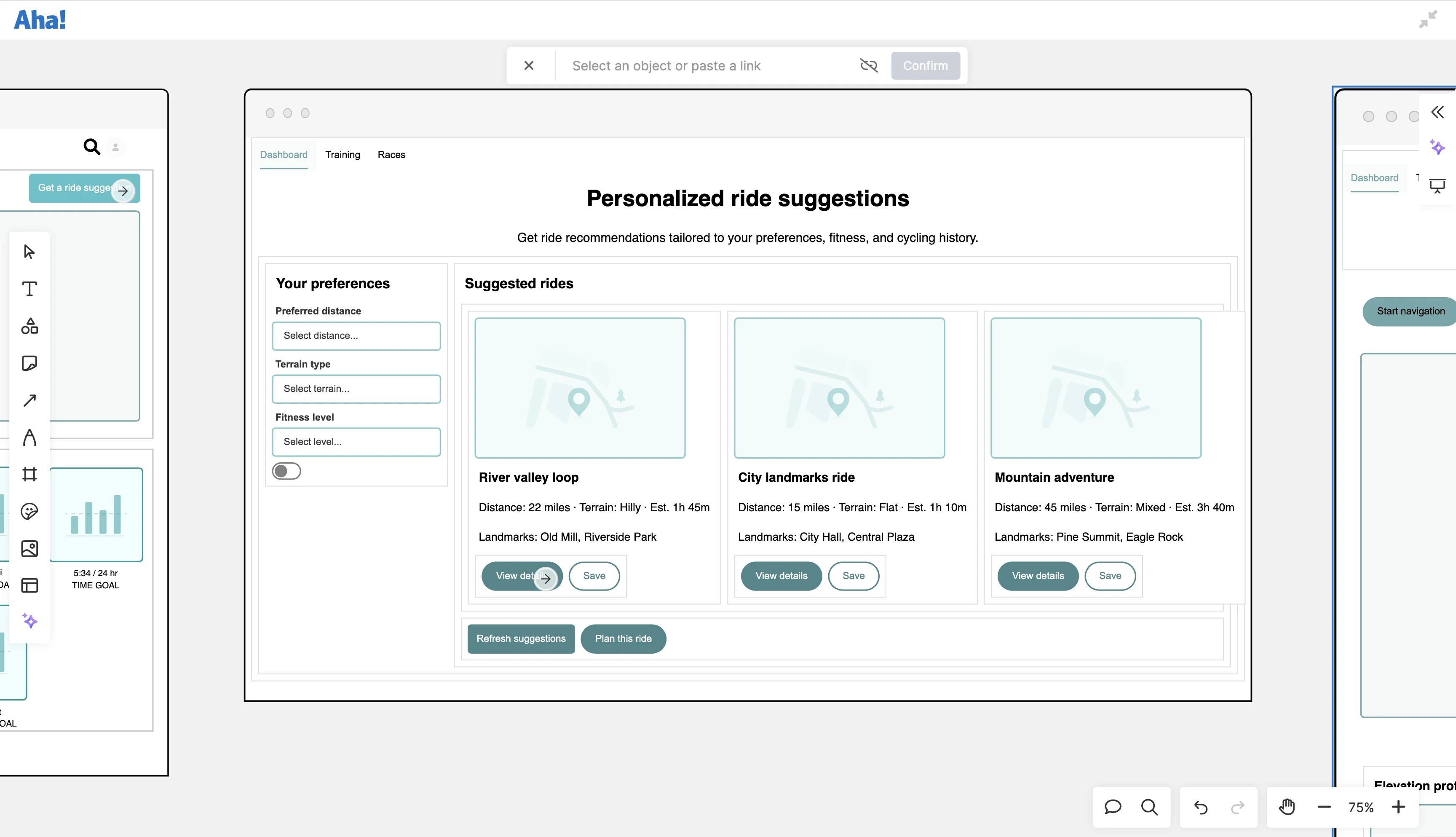Select the Text tool in the toolbar
Viewport: 1456px width, 837px height.
[x=29, y=289]
